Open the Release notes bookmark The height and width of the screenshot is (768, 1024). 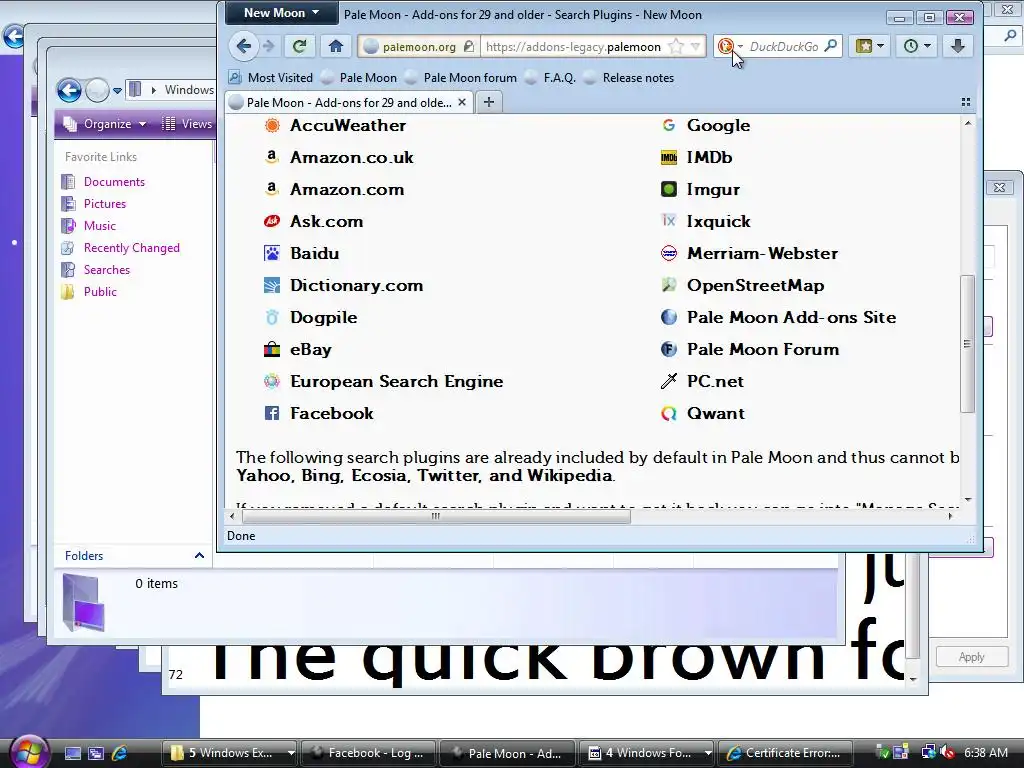click(630, 78)
